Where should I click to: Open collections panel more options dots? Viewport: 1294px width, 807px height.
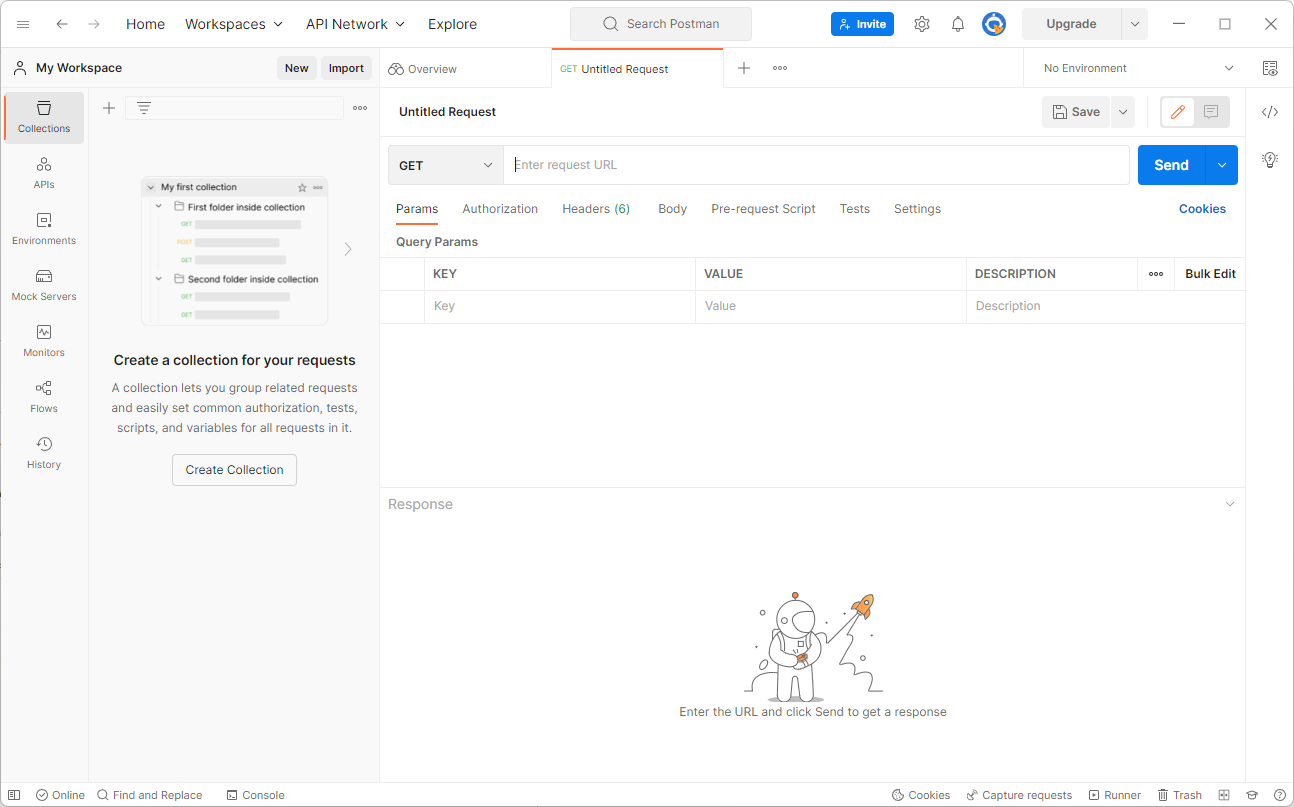360,108
